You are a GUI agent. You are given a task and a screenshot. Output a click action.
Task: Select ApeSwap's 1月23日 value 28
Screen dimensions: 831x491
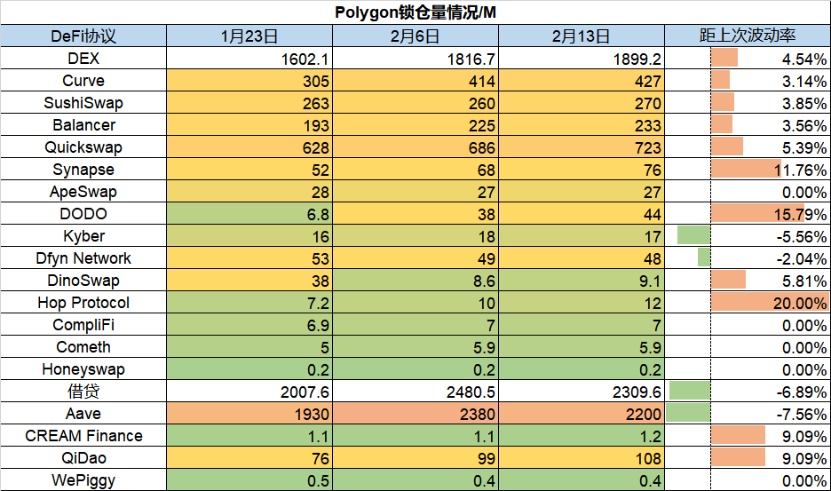[x=249, y=191]
